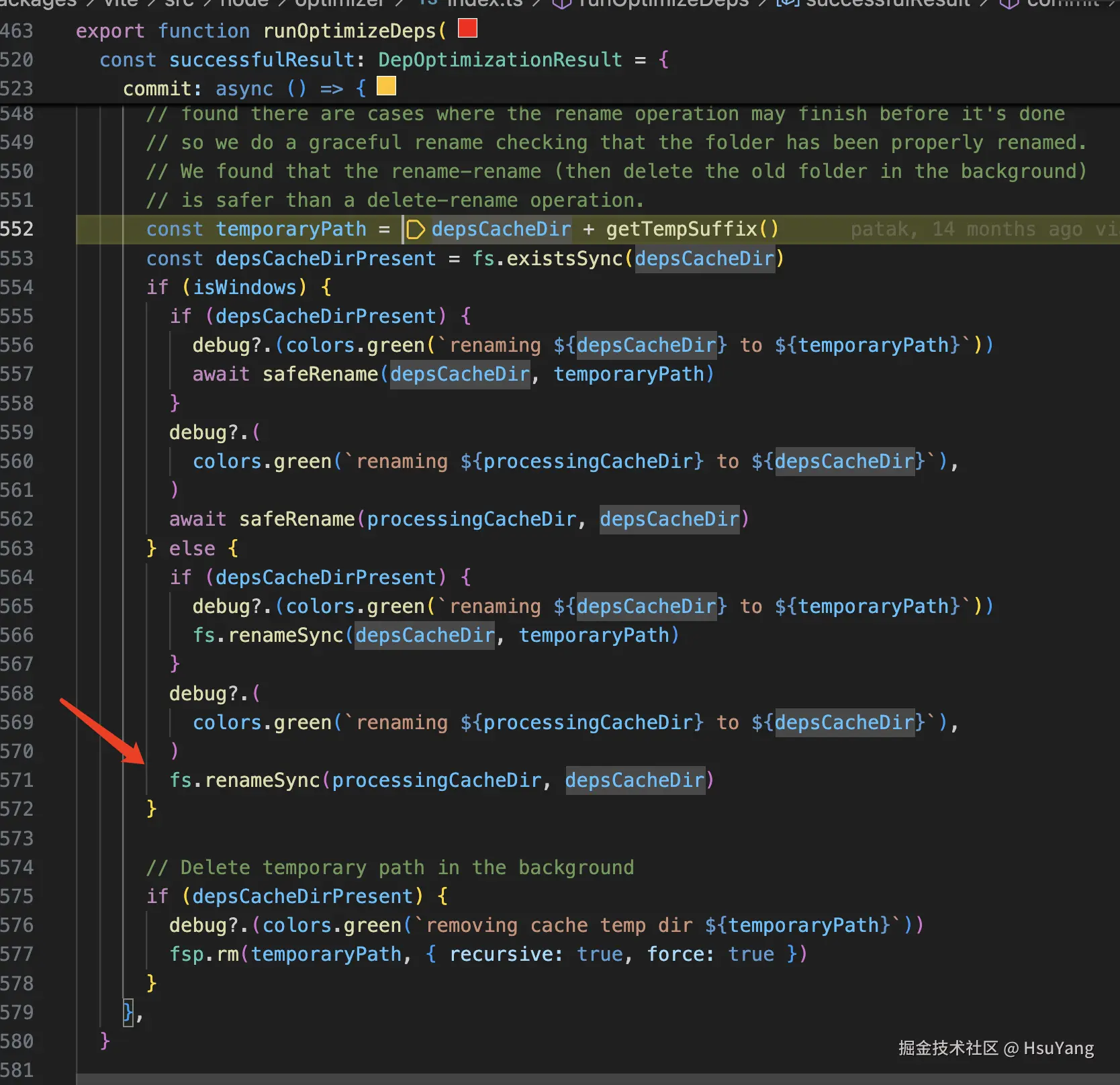Click line number 554 in the gutter

click(17, 287)
